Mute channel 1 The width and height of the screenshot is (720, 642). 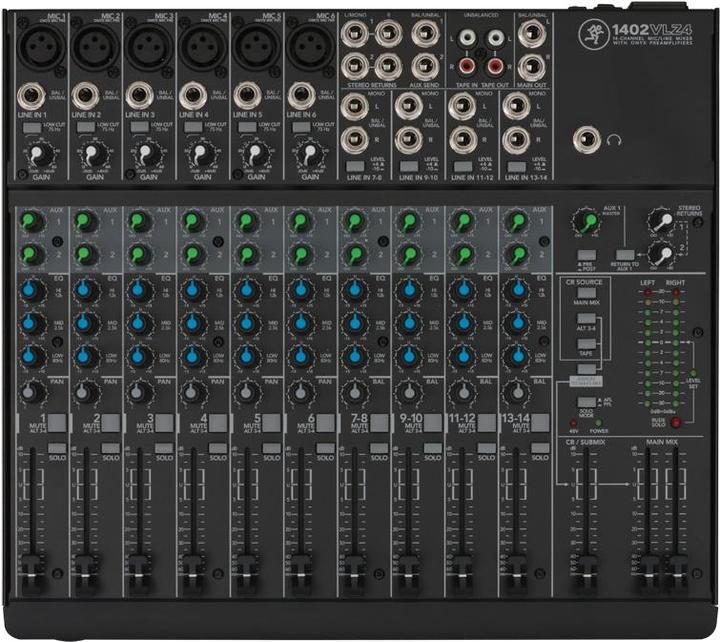(x=57, y=423)
